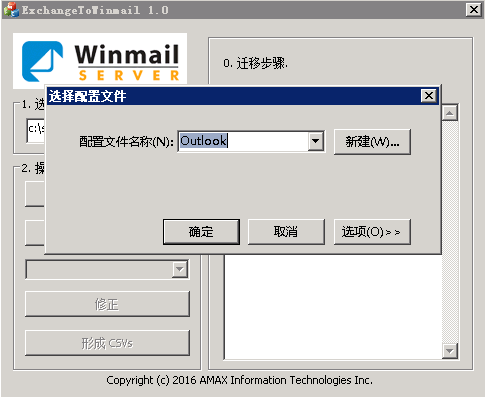Screen dimensions: 485x397
Task: Click the ExchangeToWinmail title bar app icon
Action: [x=11, y=10]
